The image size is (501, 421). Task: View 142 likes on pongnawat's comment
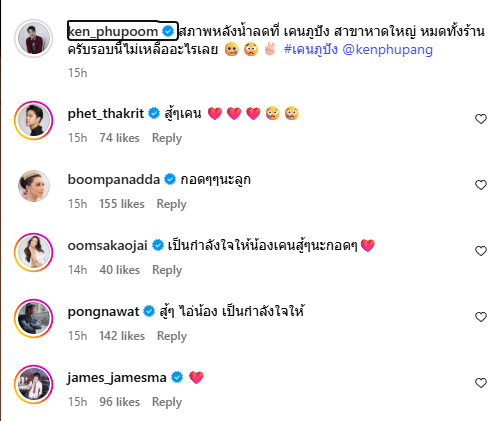[122, 336]
